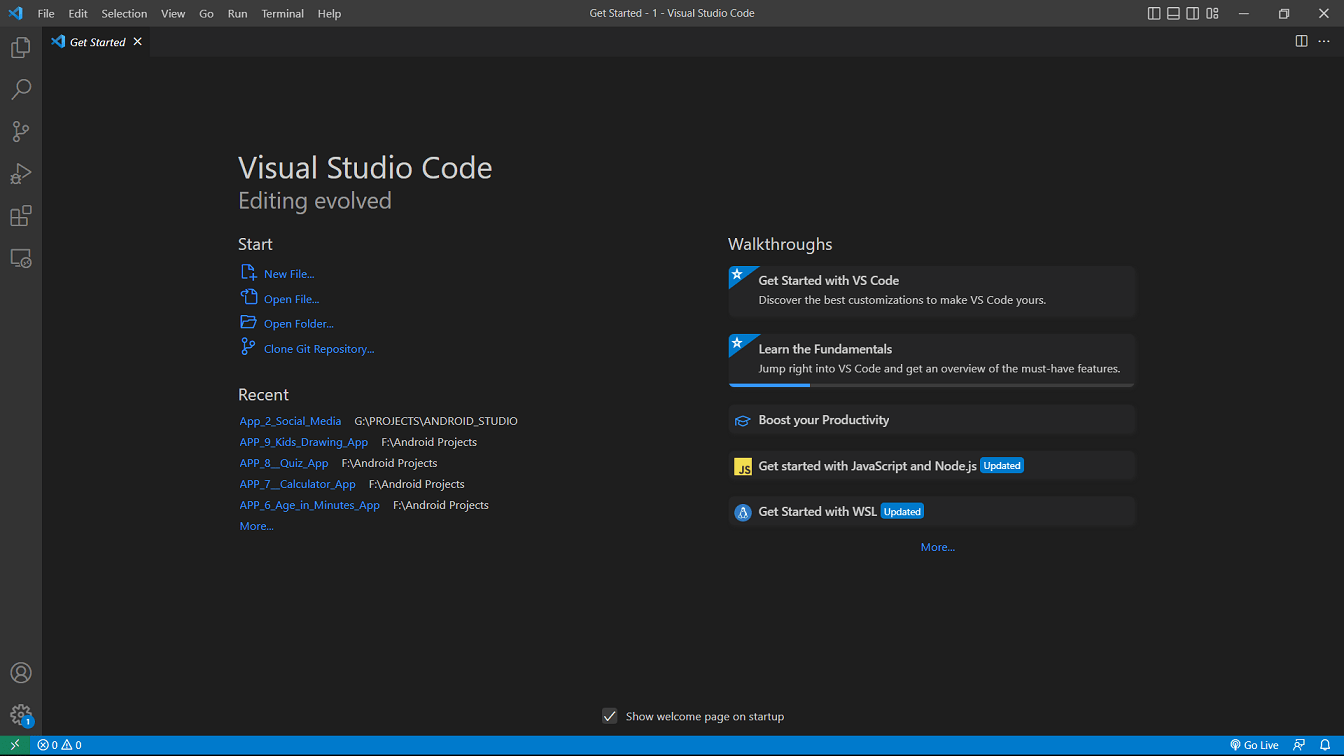Image resolution: width=1344 pixels, height=756 pixels.
Task: Click the New File... link
Action: coord(289,274)
